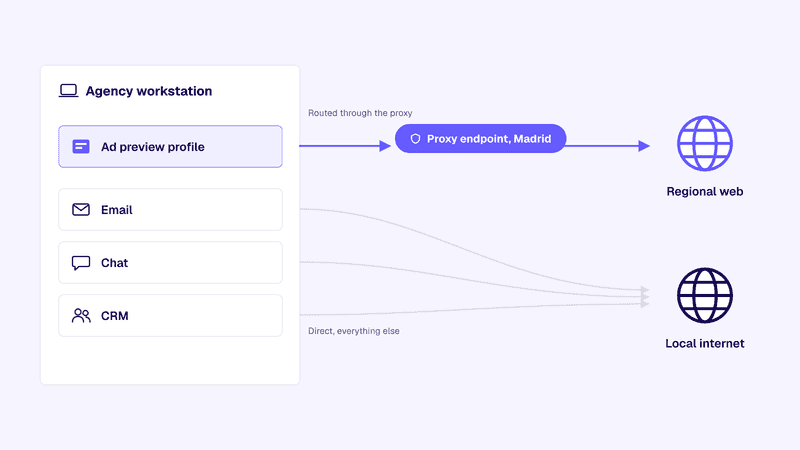Image resolution: width=800 pixels, height=450 pixels.
Task: Click the Routed through the proxy caption
Action: pyautogui.click(x=360, y=113)
